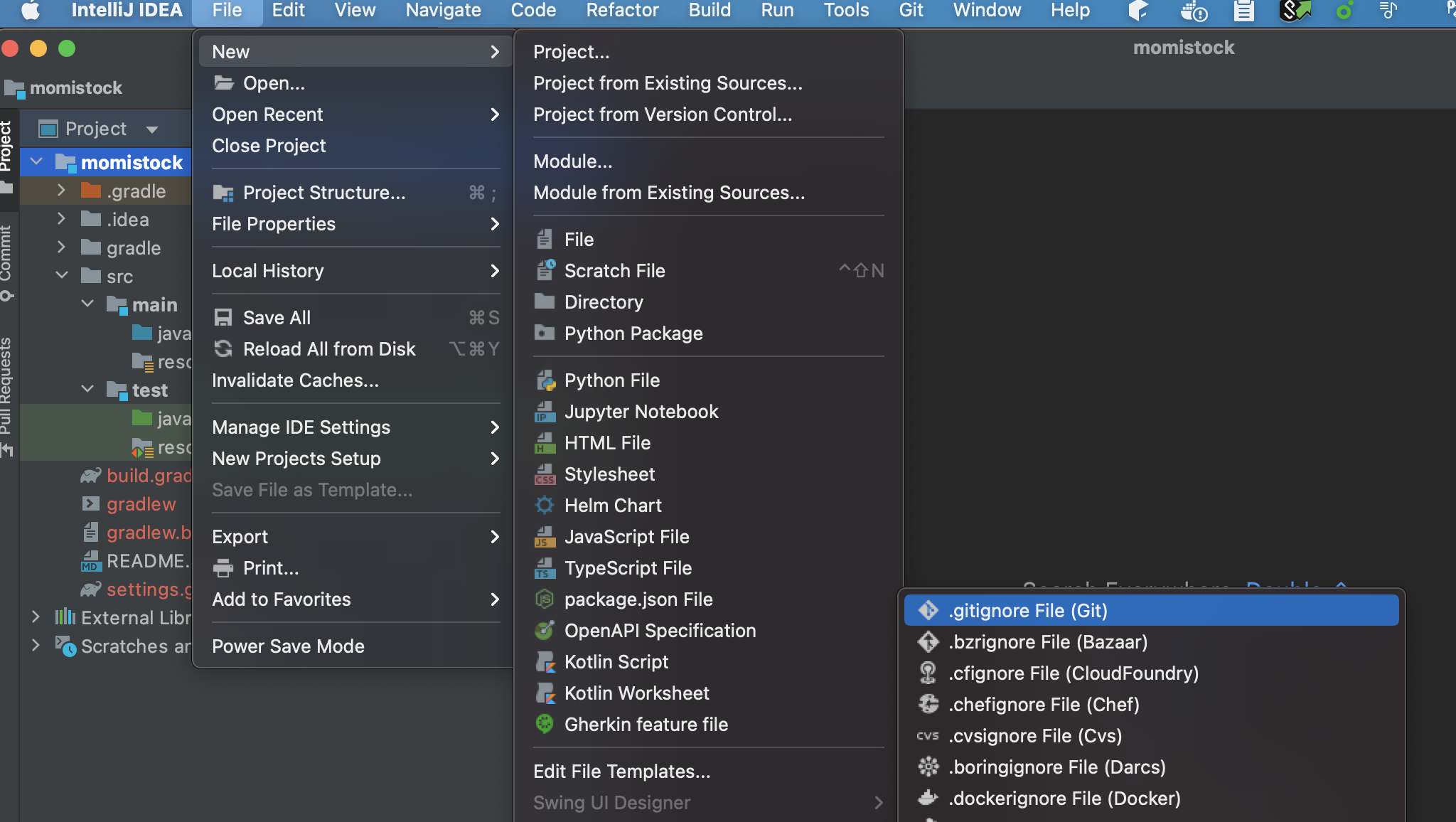Click the Python File icon
This screenshot has width=1456, height=822.
click(x=545, y=380)
